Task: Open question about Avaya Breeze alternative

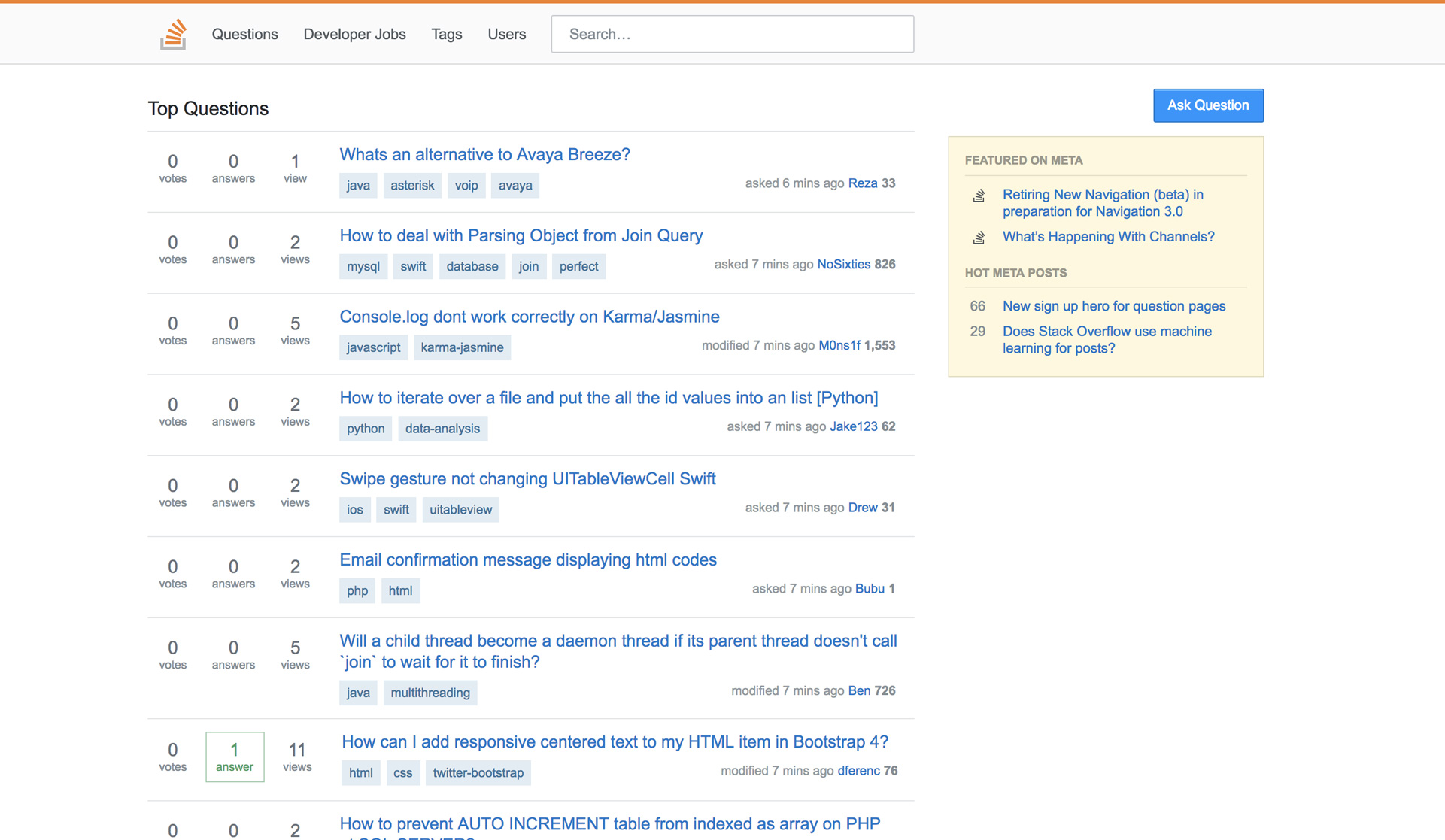Action: coord(484,154)
